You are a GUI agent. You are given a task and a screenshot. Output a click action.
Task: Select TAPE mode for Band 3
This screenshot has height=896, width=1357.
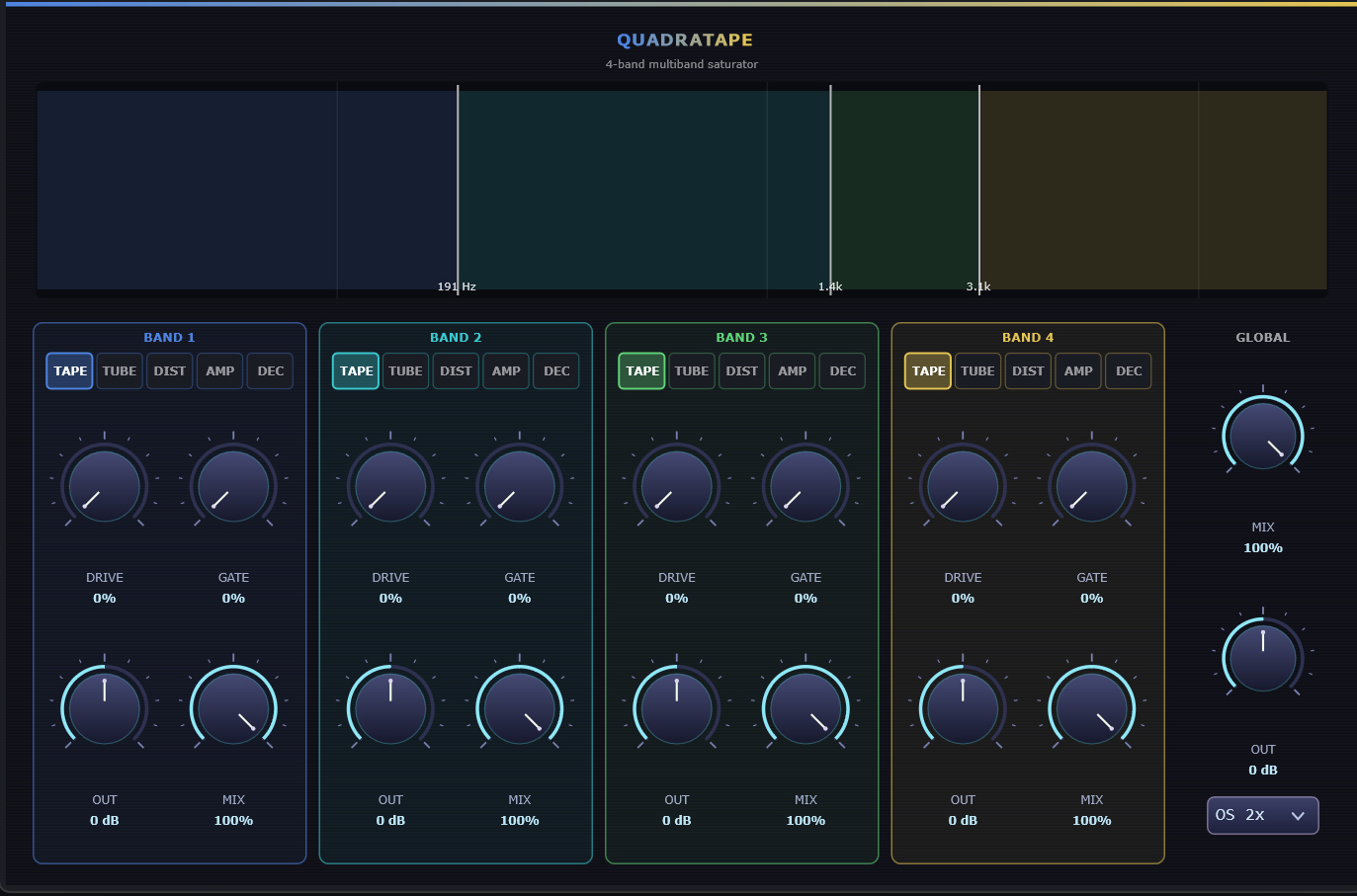click(x=642, y=371)
